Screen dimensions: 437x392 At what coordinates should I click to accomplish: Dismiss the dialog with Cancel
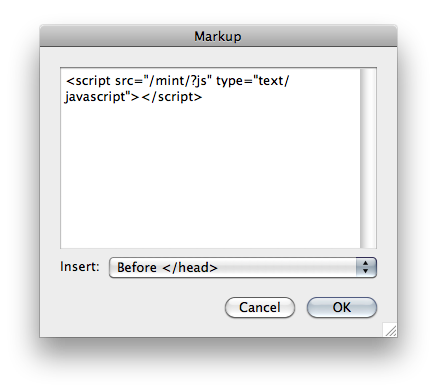(260, 307)
